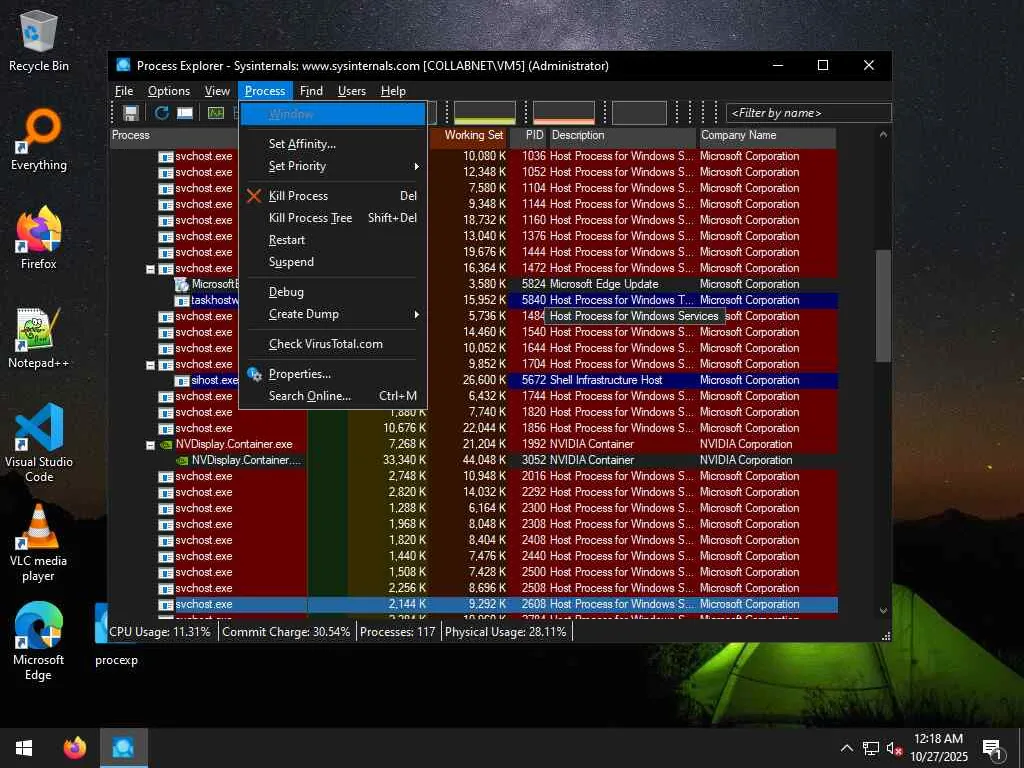The width and height of the screenshot is (1024, 768).
Task: Show hidden tray icons chevron
Action: coord(846,748)
